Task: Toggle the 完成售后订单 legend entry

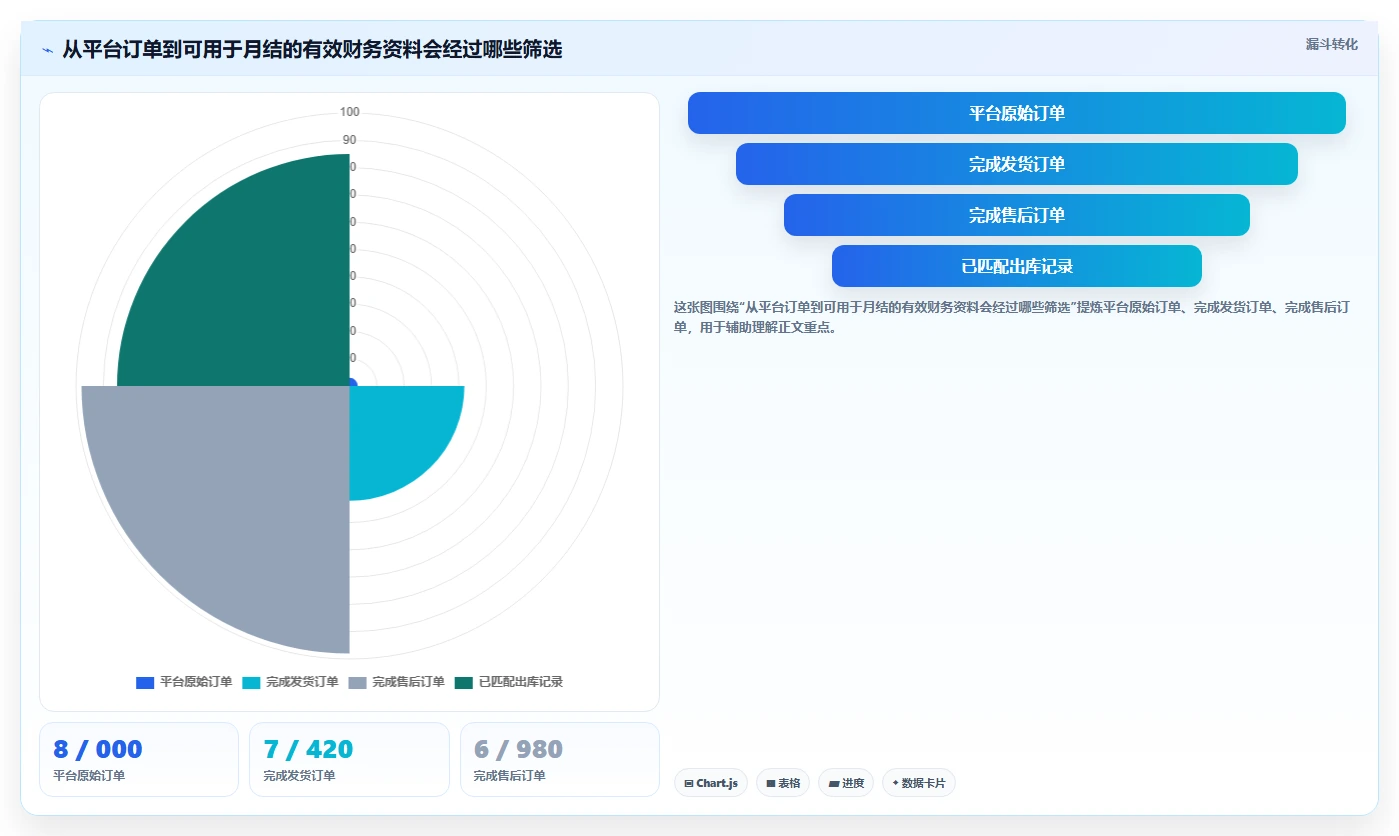Action: (x=396, y=682)
